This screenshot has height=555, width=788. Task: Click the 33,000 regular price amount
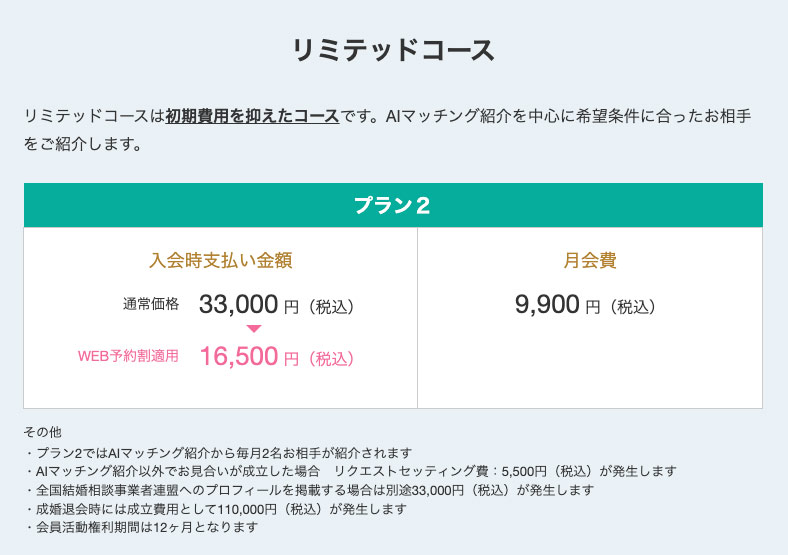[x=238, y=305]
